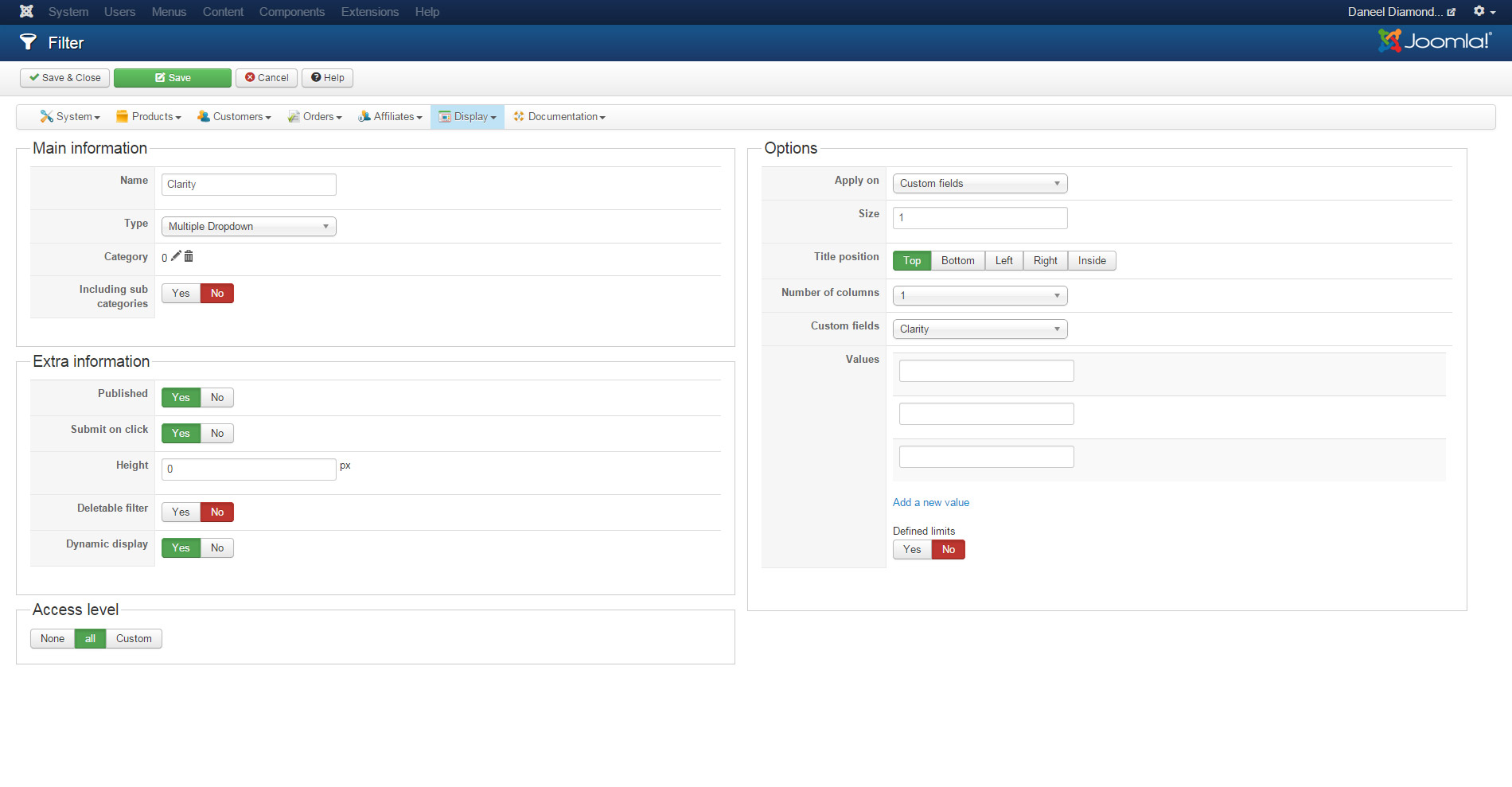Set Access level to None

tap(53, 638)
